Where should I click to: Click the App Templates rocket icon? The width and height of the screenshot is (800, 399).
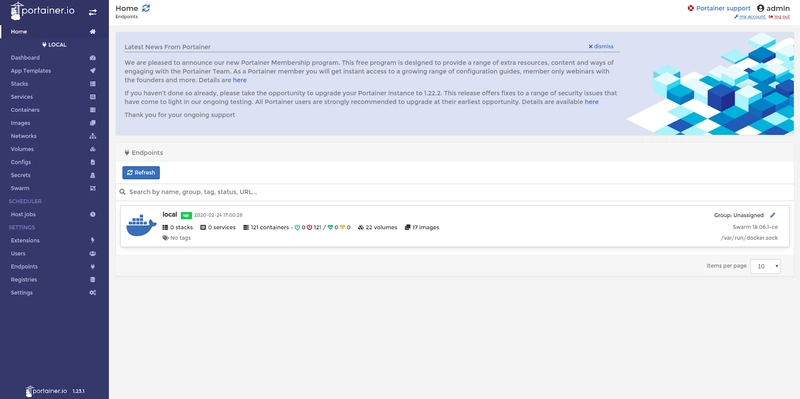(92, 71)
